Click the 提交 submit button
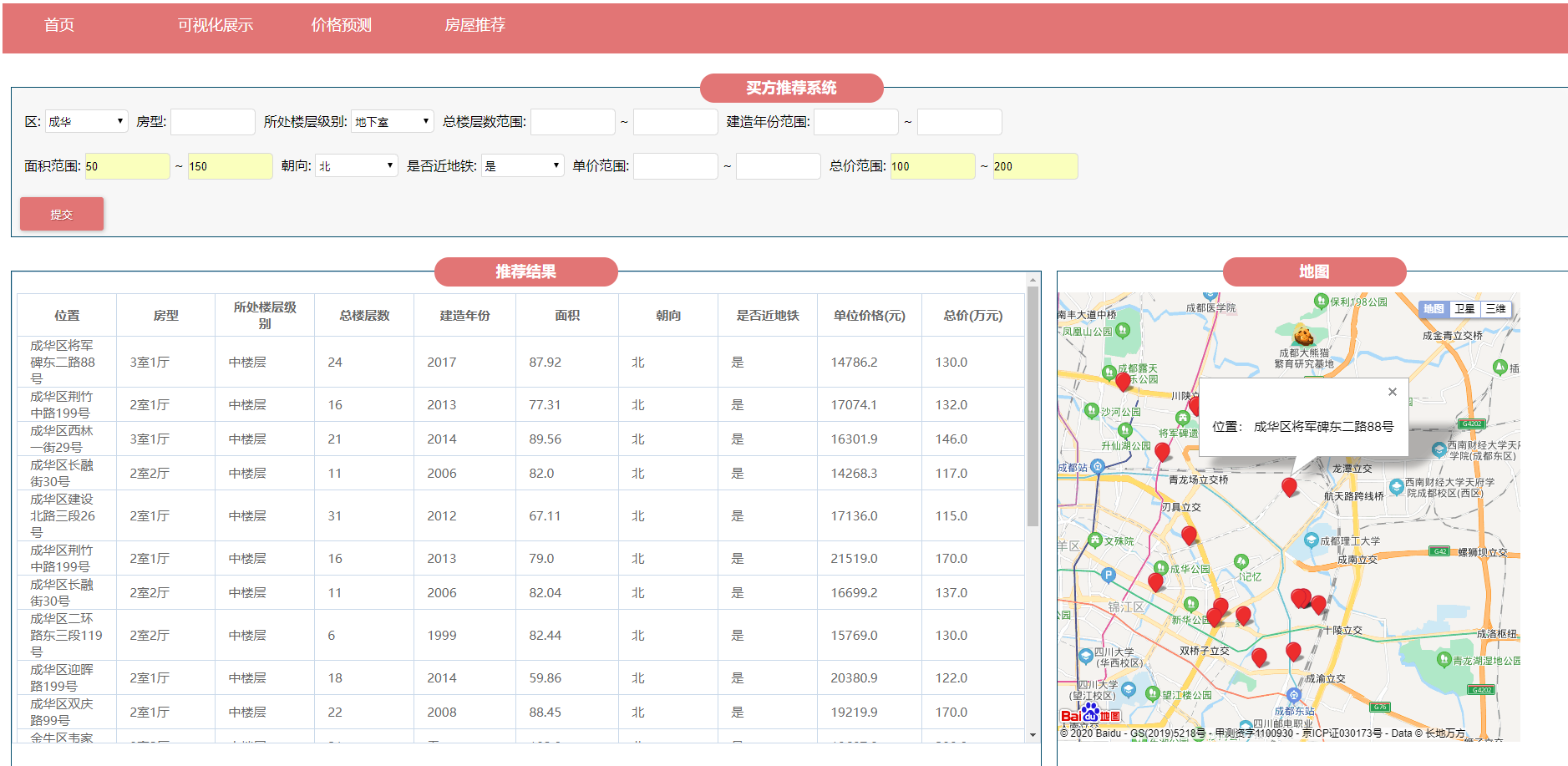Screen dimensions: 1568x766 point(62,214)
